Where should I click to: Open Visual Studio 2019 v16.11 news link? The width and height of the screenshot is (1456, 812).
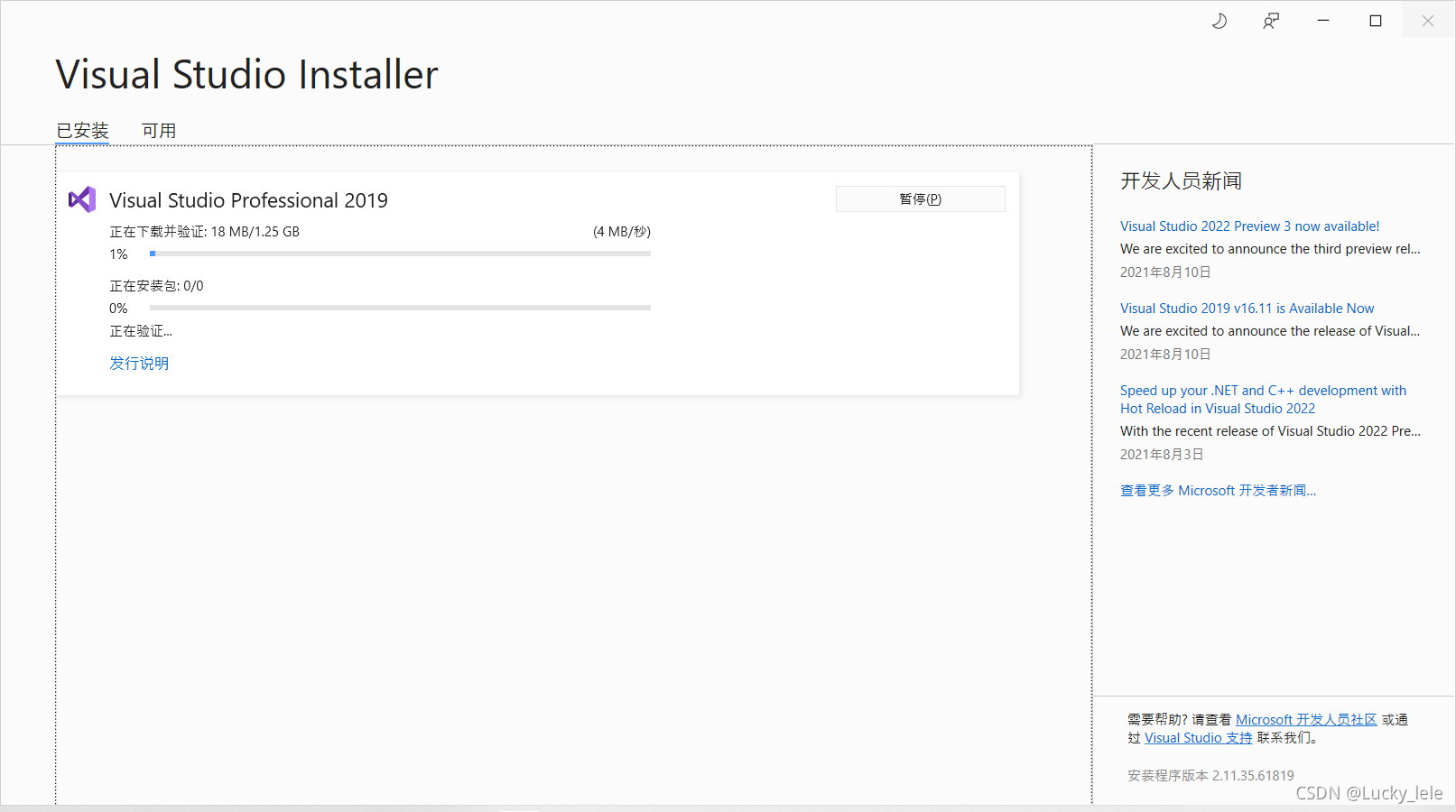point(1247,309)
